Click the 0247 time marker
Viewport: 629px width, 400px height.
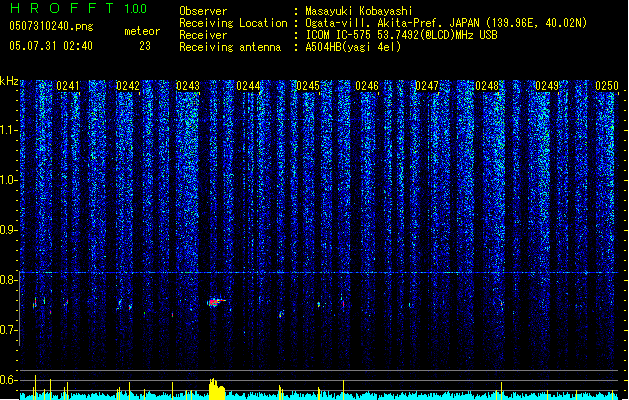coord(427,86)
